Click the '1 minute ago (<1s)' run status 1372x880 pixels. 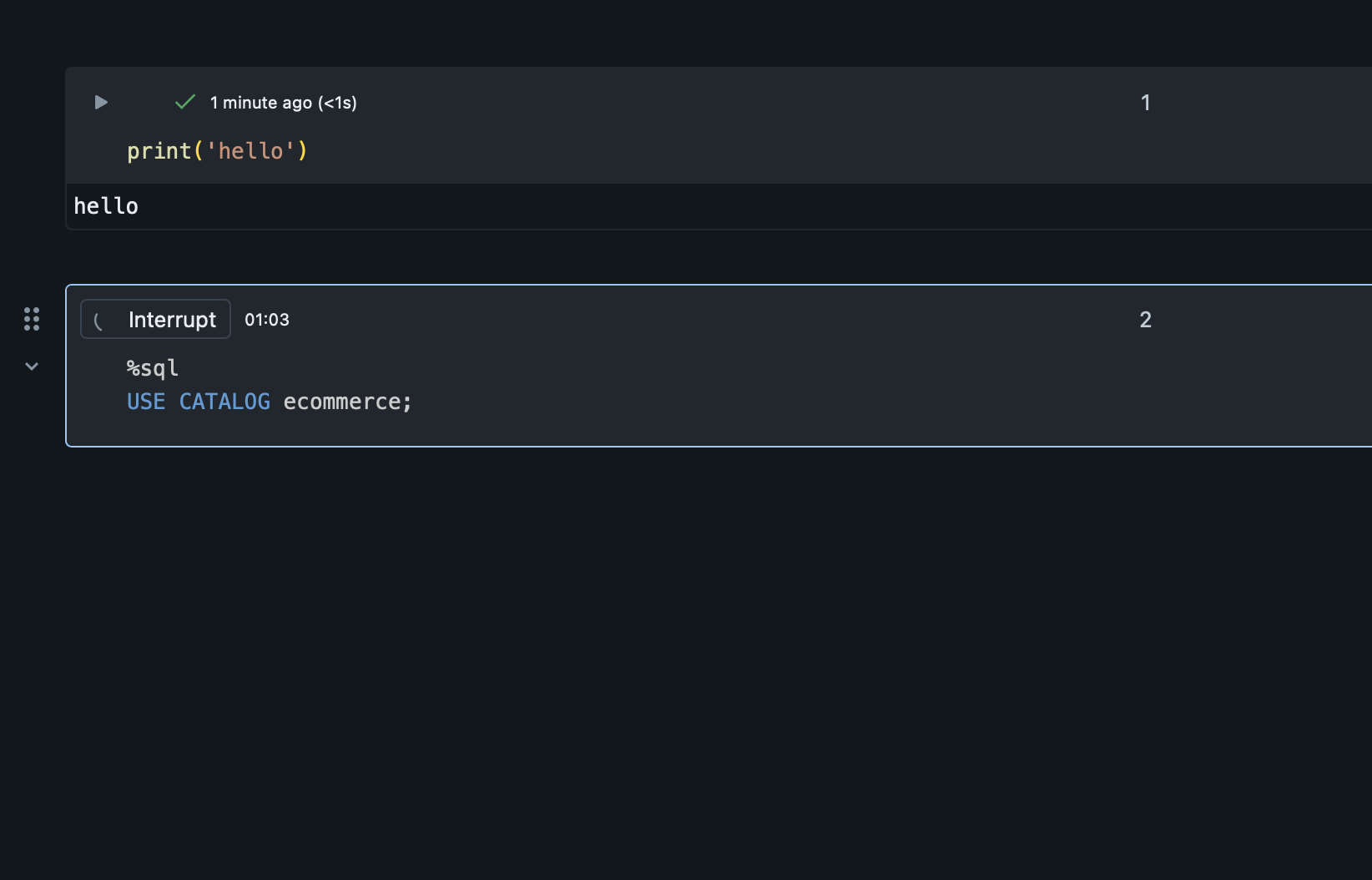point(283,103)
